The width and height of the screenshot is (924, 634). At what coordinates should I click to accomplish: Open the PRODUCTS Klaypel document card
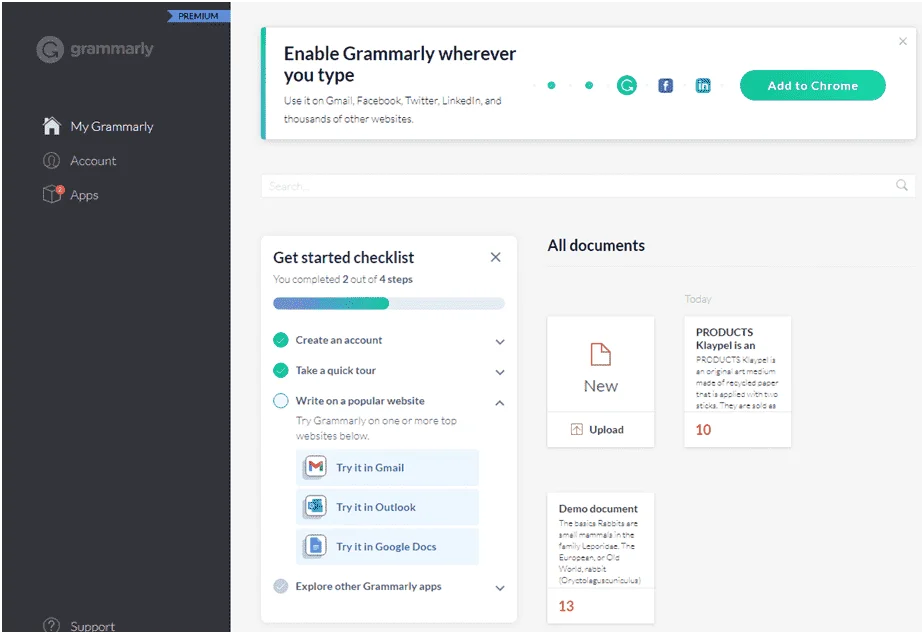click(x=737, y=381)
